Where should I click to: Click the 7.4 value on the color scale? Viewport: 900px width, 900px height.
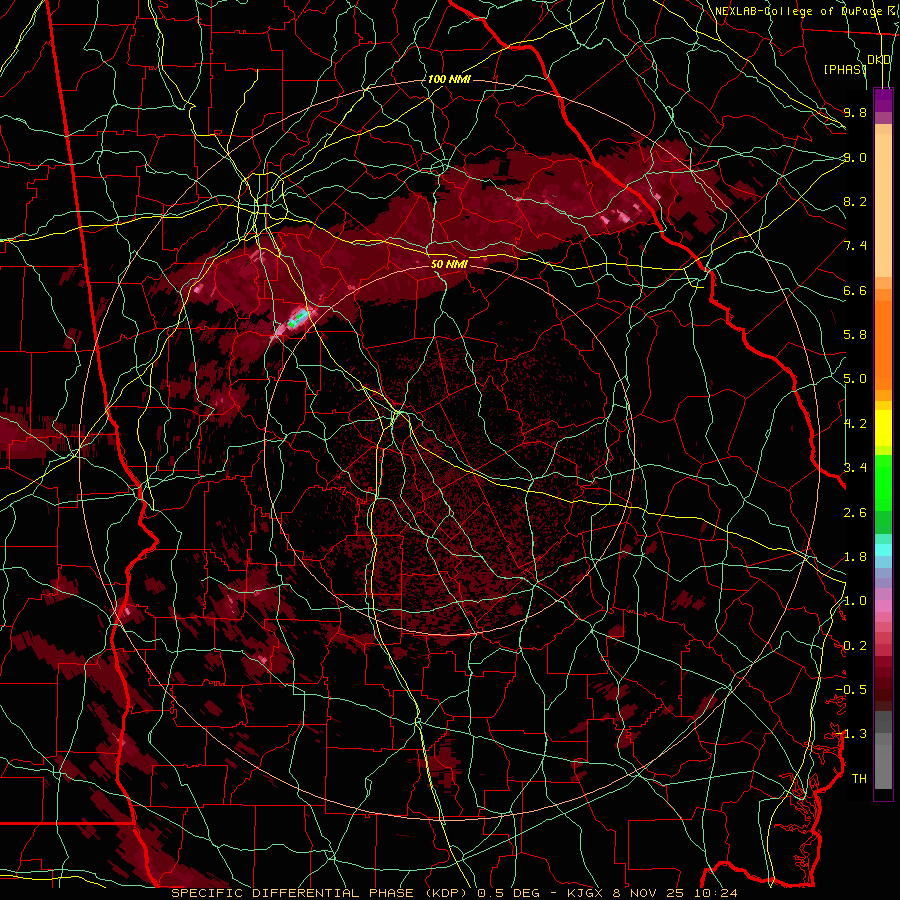pos(855,246)
